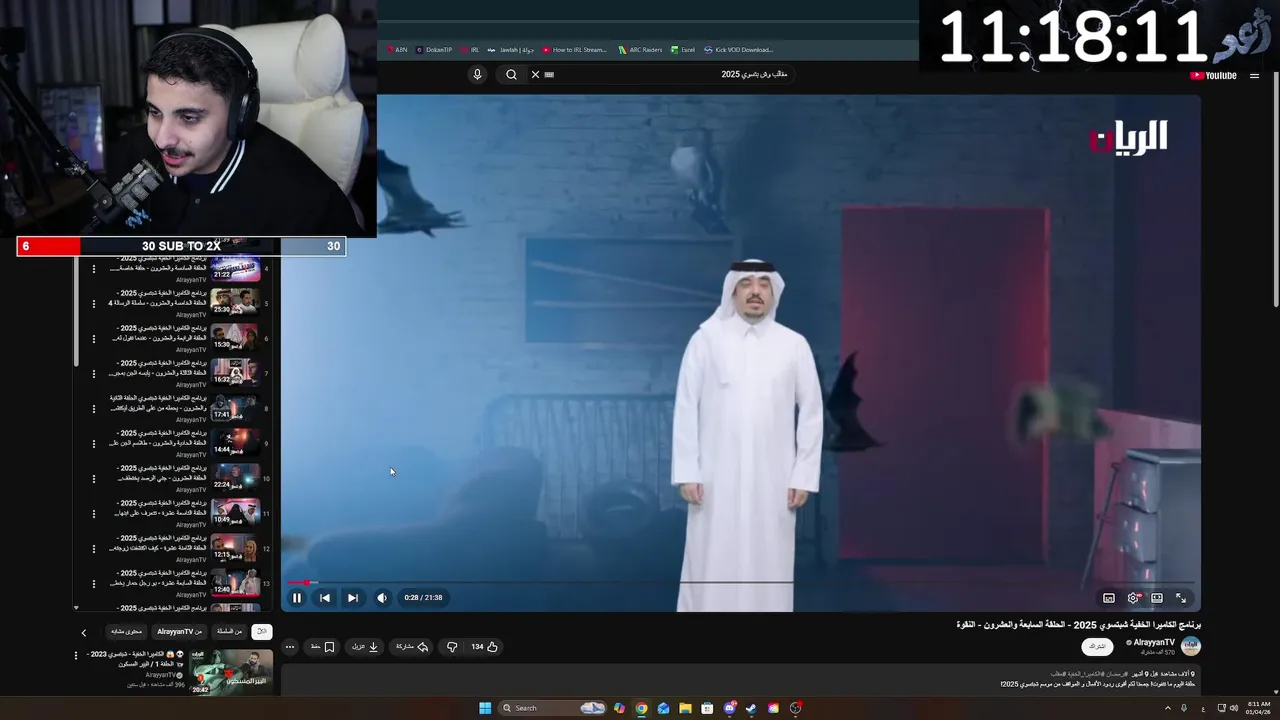
Task: Switch to theater mode
Action: click(x=1157, y=598)
